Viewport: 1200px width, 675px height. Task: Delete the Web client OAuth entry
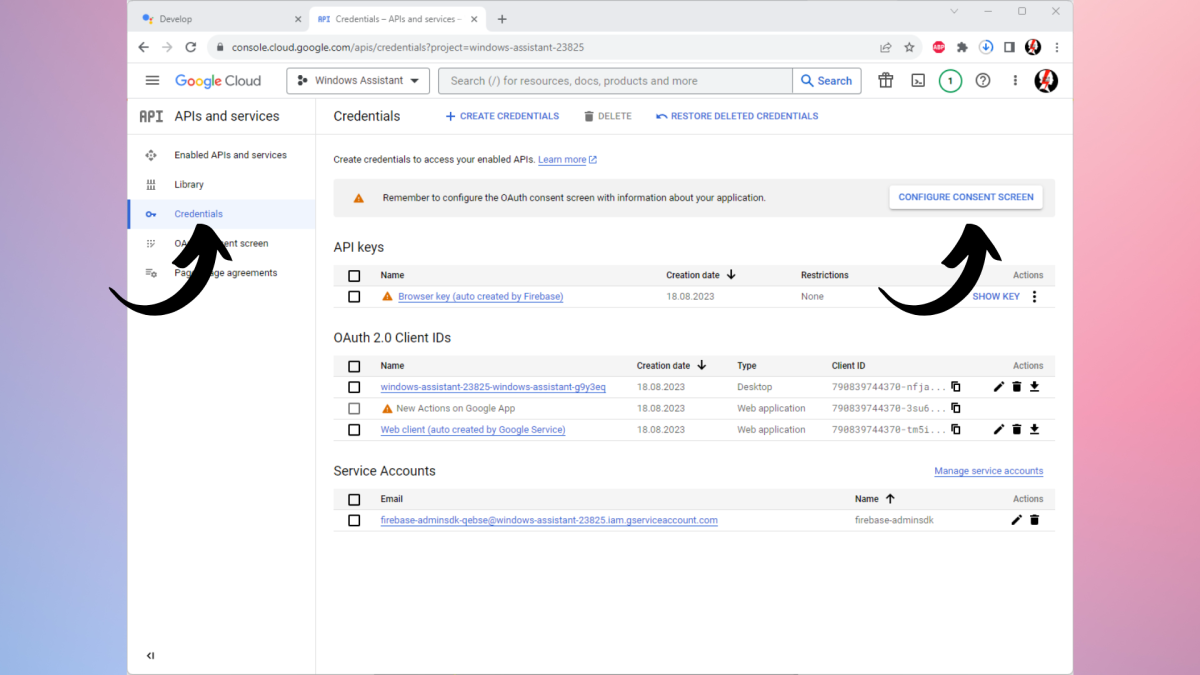(x=1016, y=429)
